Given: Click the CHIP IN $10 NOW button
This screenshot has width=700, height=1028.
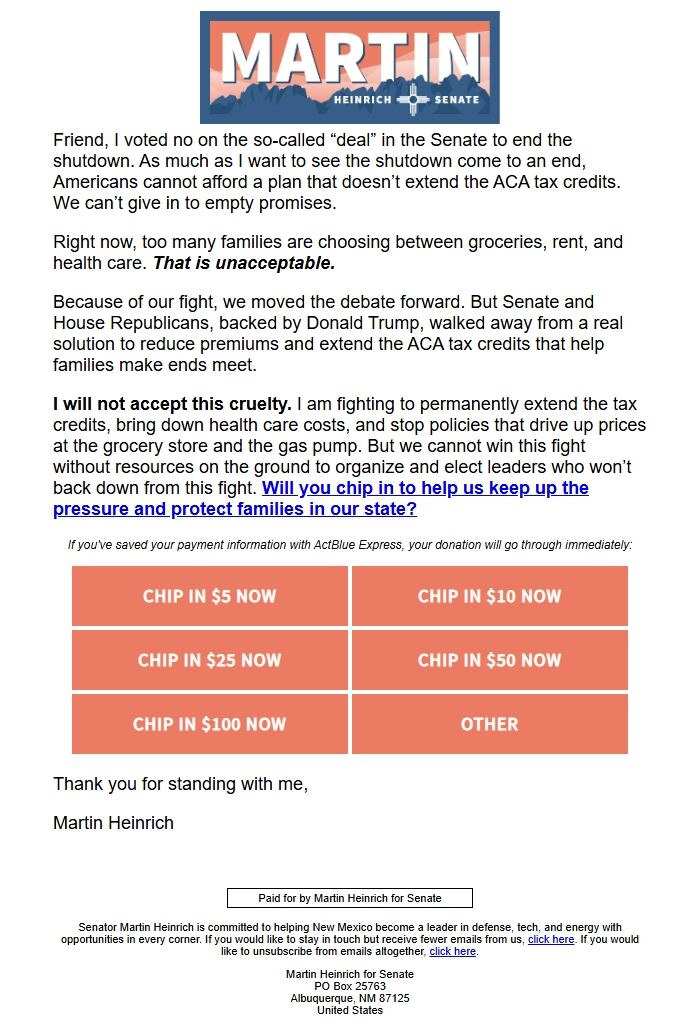Looking at the screenshot, I should pyautogui.click(x=489, y=596).
